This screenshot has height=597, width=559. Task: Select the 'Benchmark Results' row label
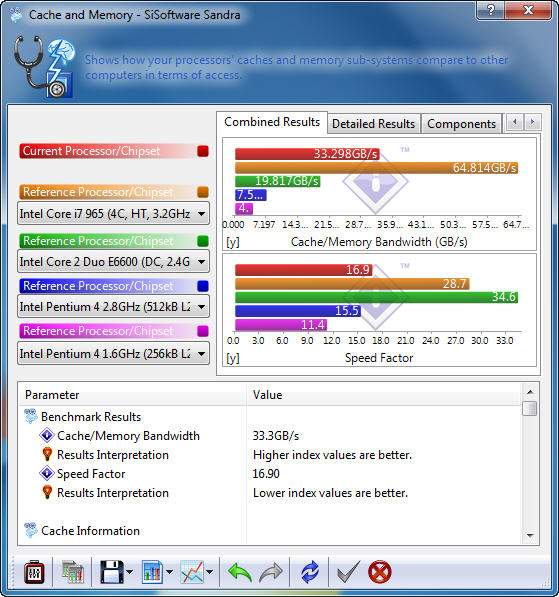[x=91, y=417]
